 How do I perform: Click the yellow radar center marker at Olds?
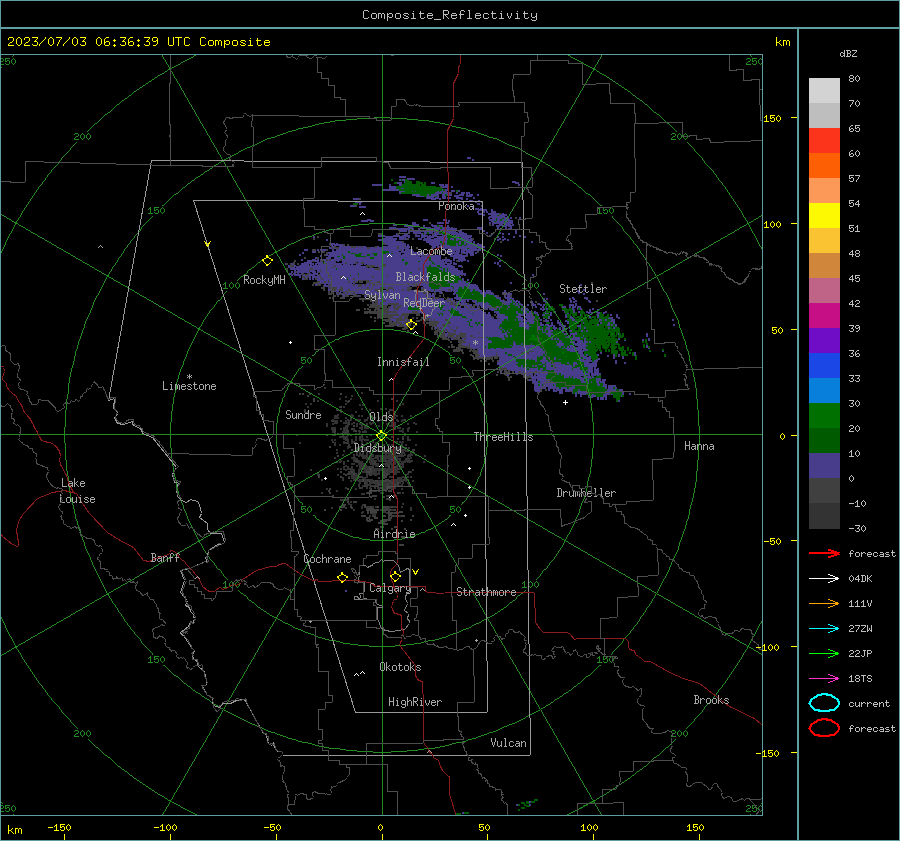click(x=381, y=436)
